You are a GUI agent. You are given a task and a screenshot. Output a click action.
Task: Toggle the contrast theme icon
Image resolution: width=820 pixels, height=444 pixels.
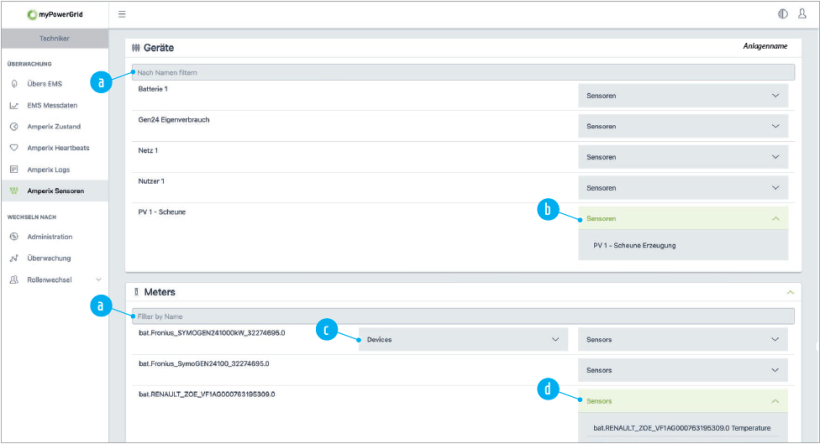pyautogui.click(x=782, y=14)
